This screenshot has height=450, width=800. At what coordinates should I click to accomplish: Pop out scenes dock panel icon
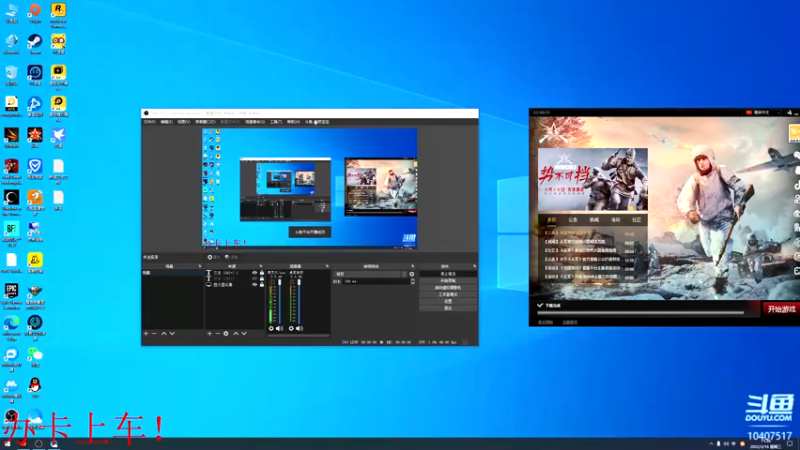tap(199, 266)
